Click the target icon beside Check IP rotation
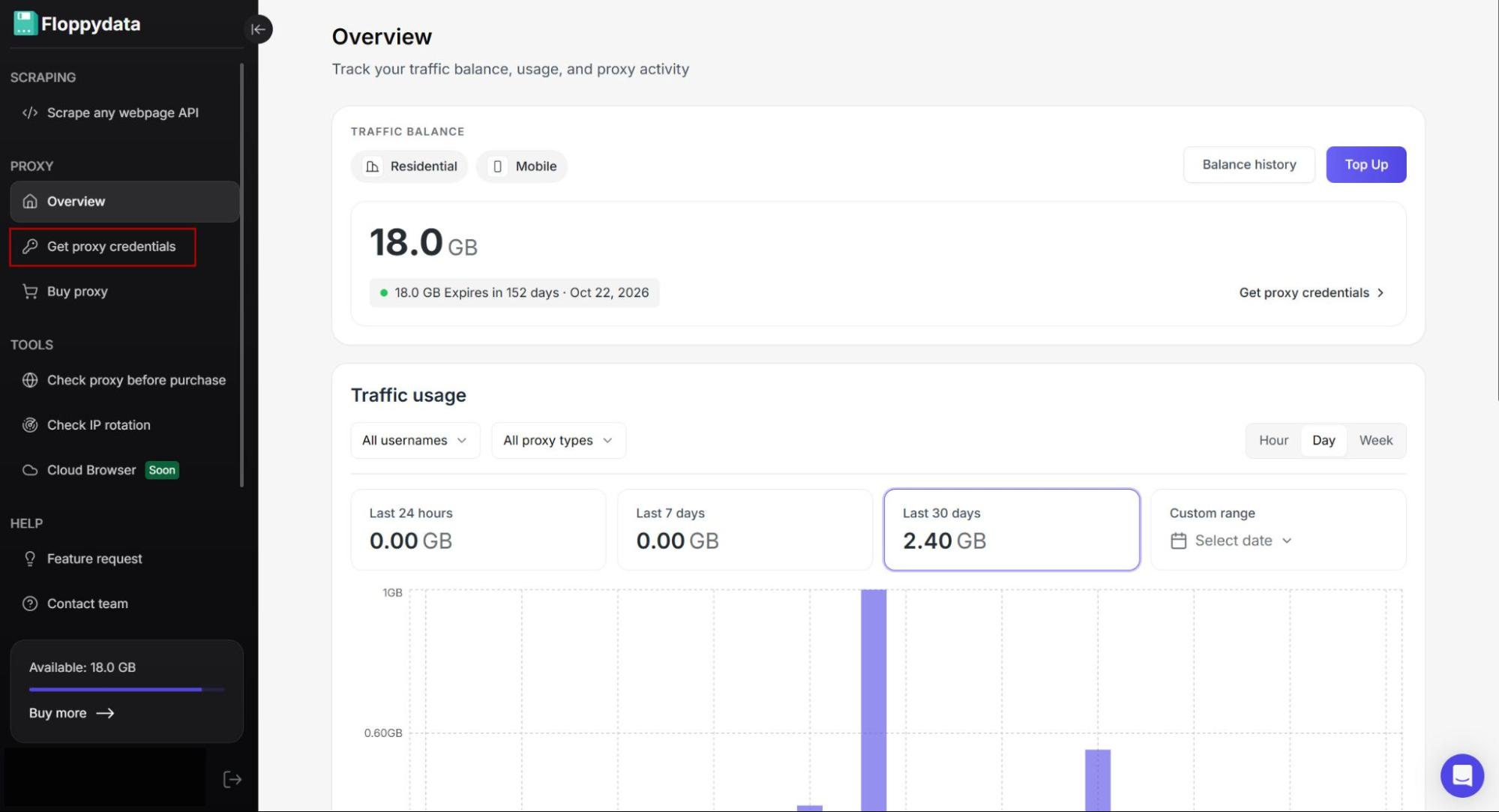 tap(30, 425)
